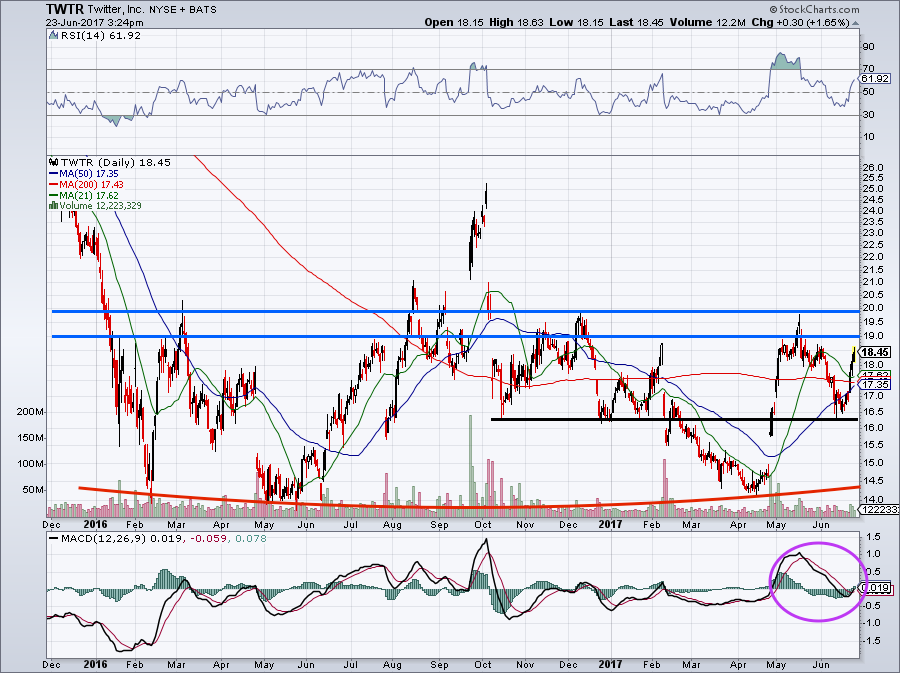Click the Last 18.45 value in the header
900x673 pixels.
636,22
